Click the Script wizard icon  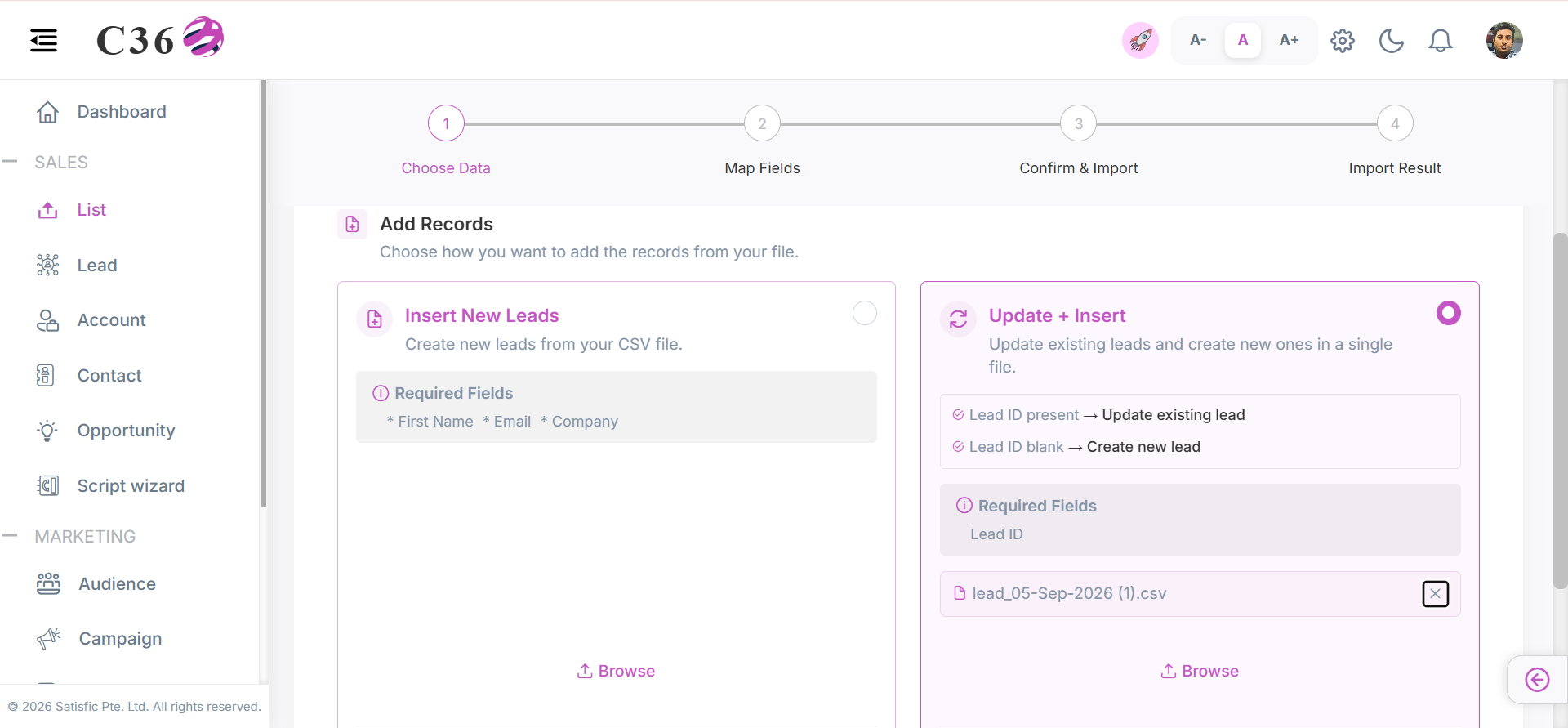click(x=47, y=485)
